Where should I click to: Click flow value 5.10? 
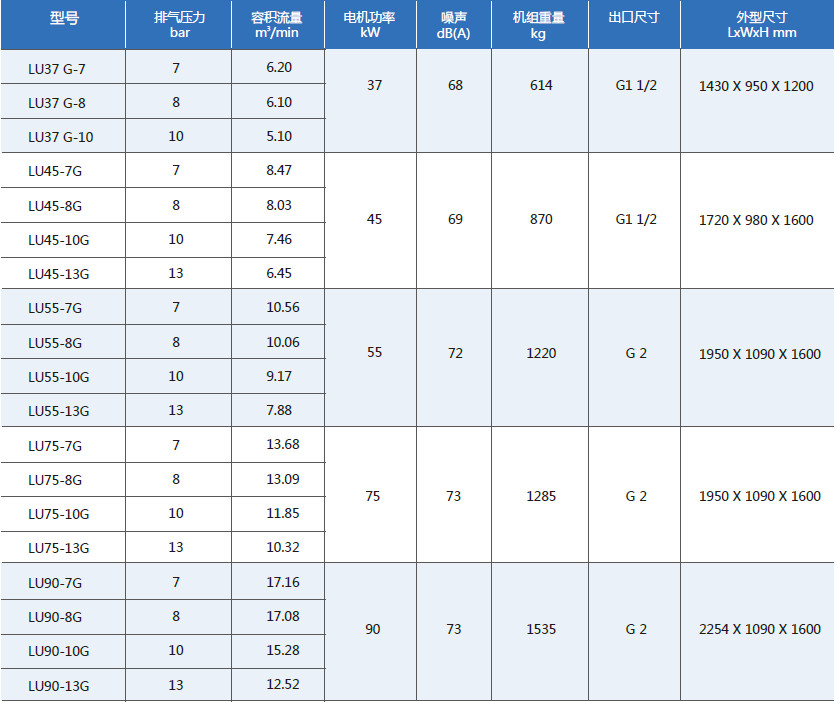(x=279, y=136)
